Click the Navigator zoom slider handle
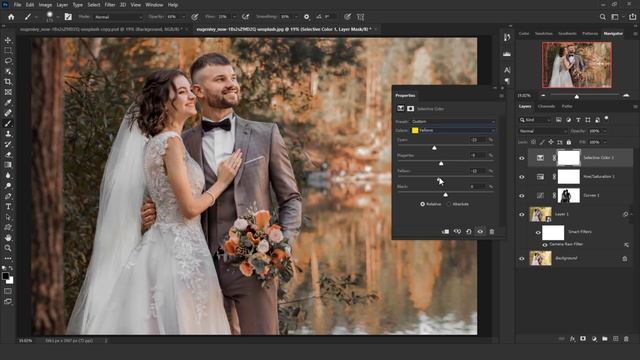This screenshot has height=360, width=640. [x=576, y=96]
